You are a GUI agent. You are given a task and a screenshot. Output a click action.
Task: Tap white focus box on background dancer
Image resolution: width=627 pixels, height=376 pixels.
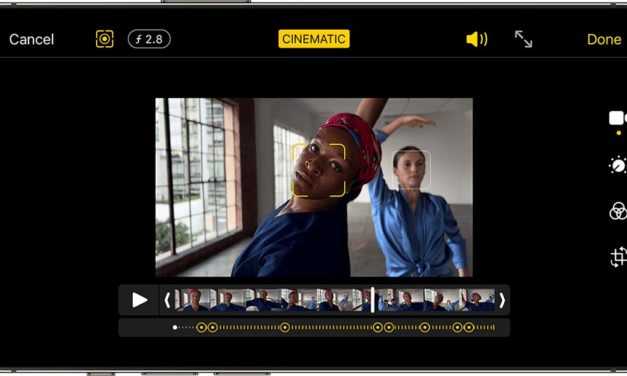(x=411, y=169)
